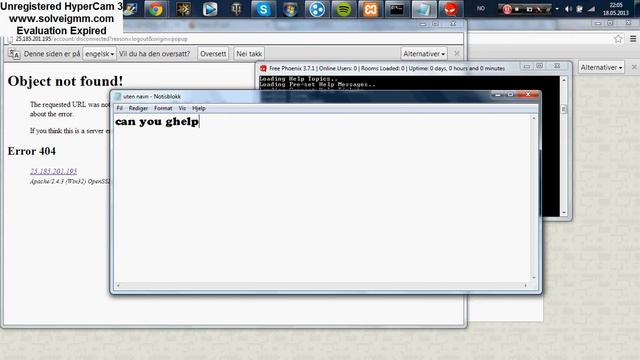
Task: Click the Notepad title bar icon
Action: (118, 96)
